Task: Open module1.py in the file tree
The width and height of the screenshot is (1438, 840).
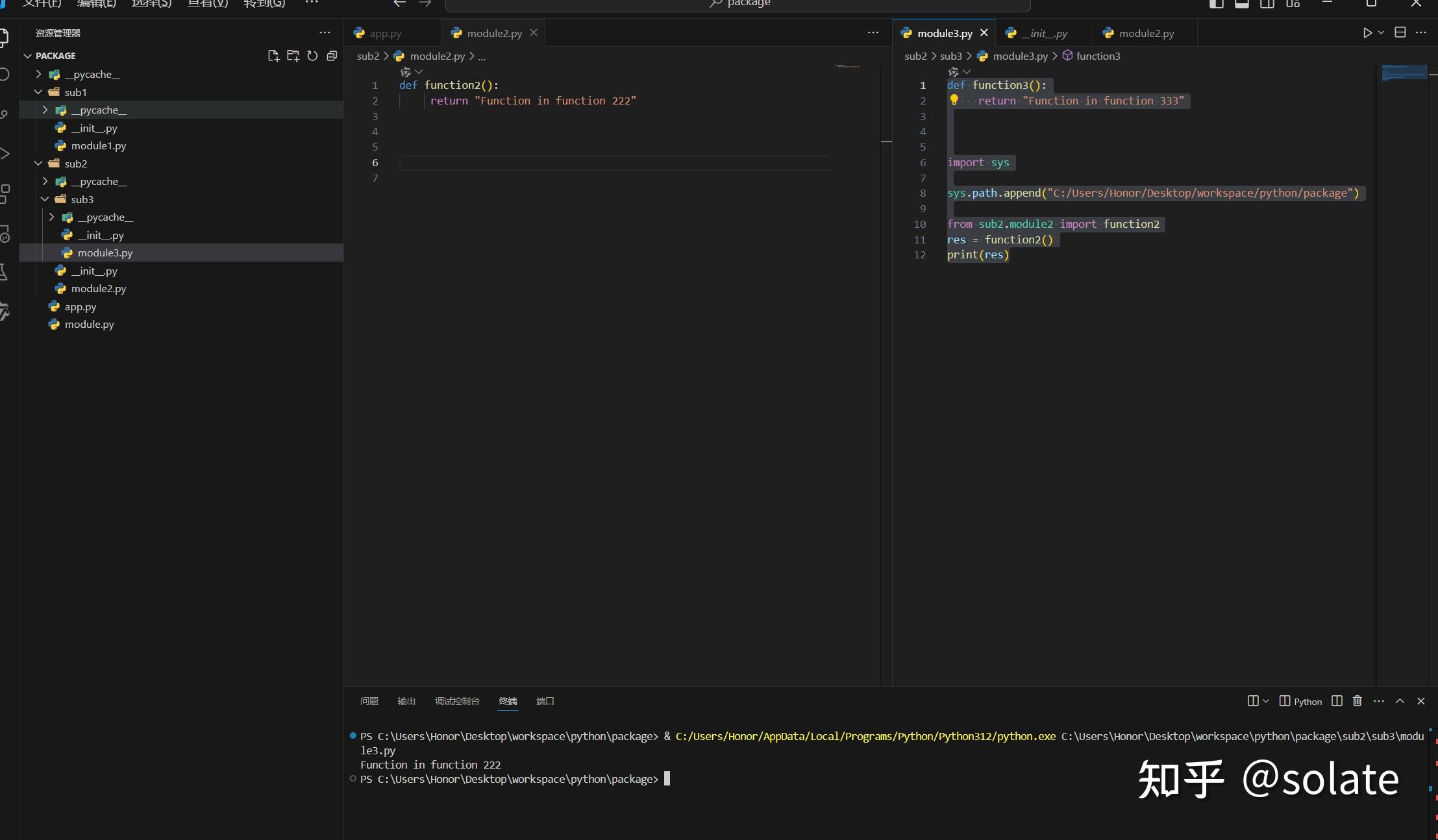Action: [x=99, y=146]
